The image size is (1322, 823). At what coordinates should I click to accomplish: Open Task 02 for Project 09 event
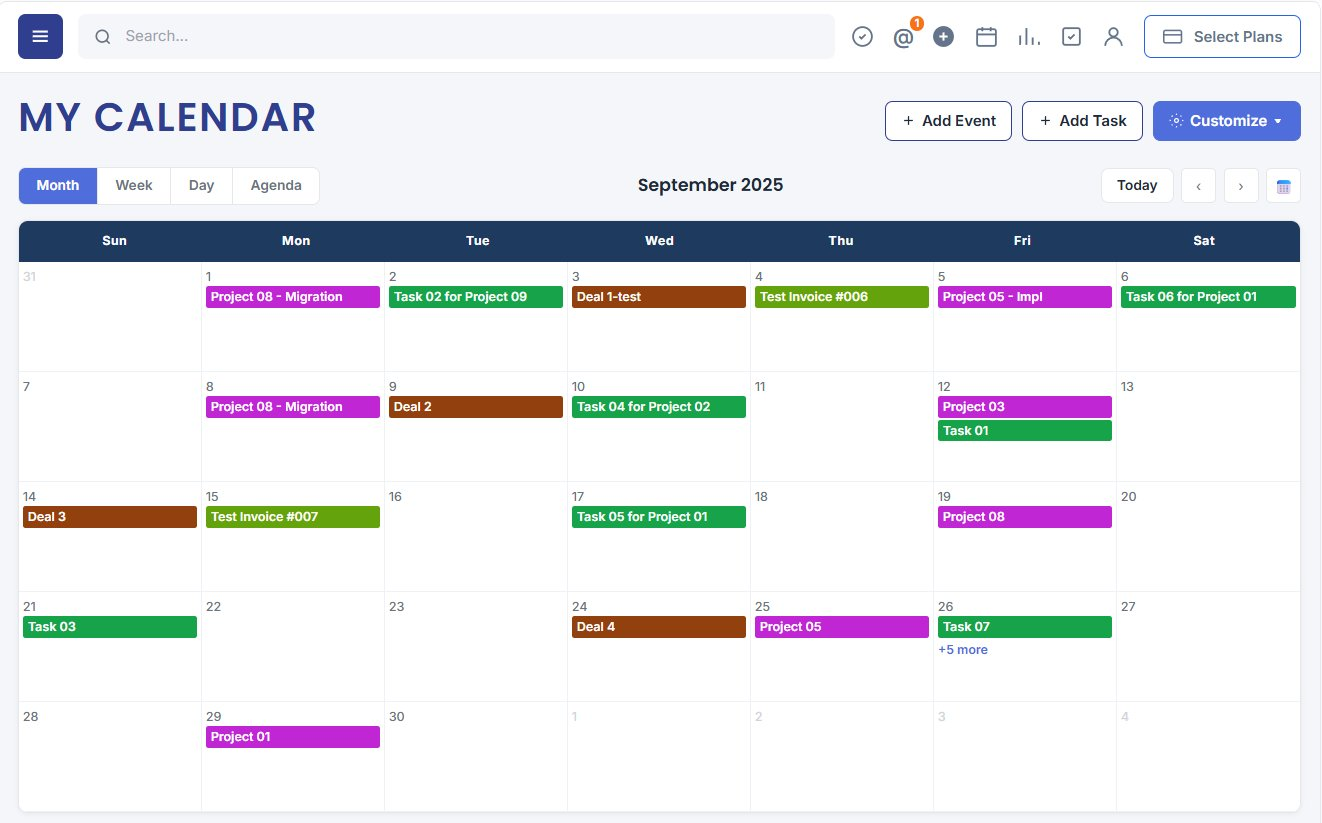click(476, 297)
